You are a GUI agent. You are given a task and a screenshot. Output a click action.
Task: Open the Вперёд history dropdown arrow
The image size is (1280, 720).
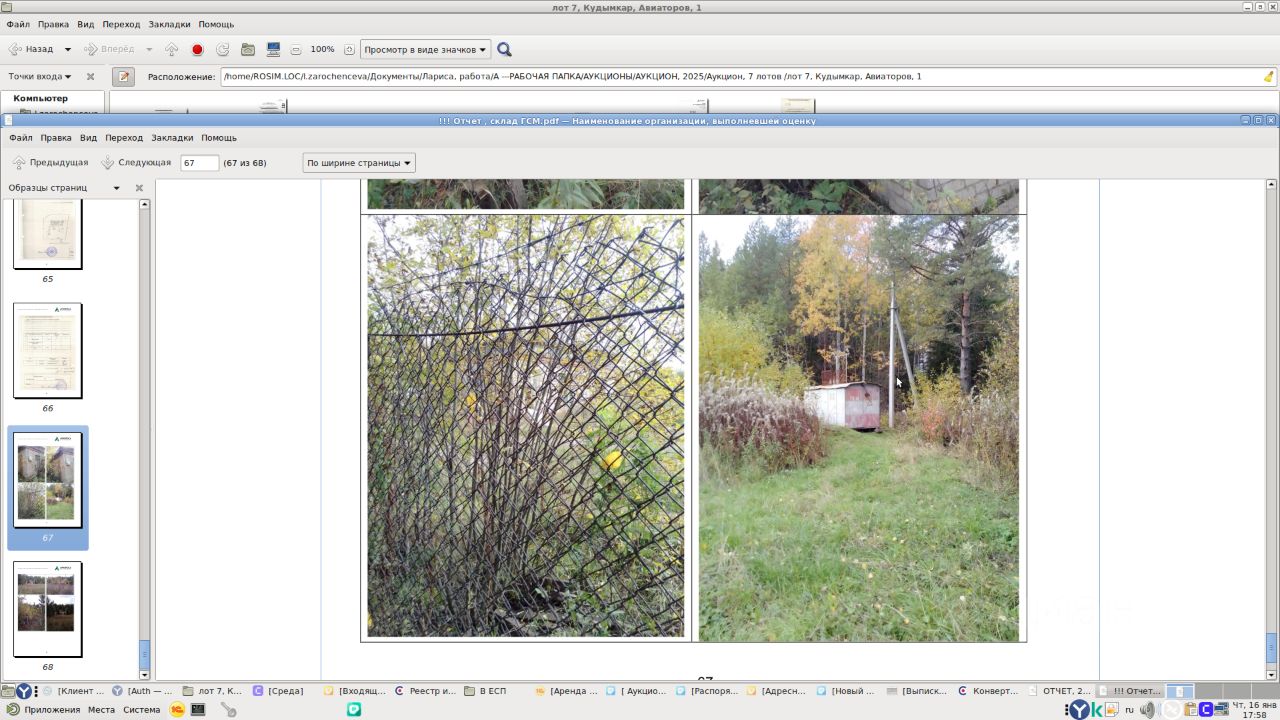click(149, 49)
